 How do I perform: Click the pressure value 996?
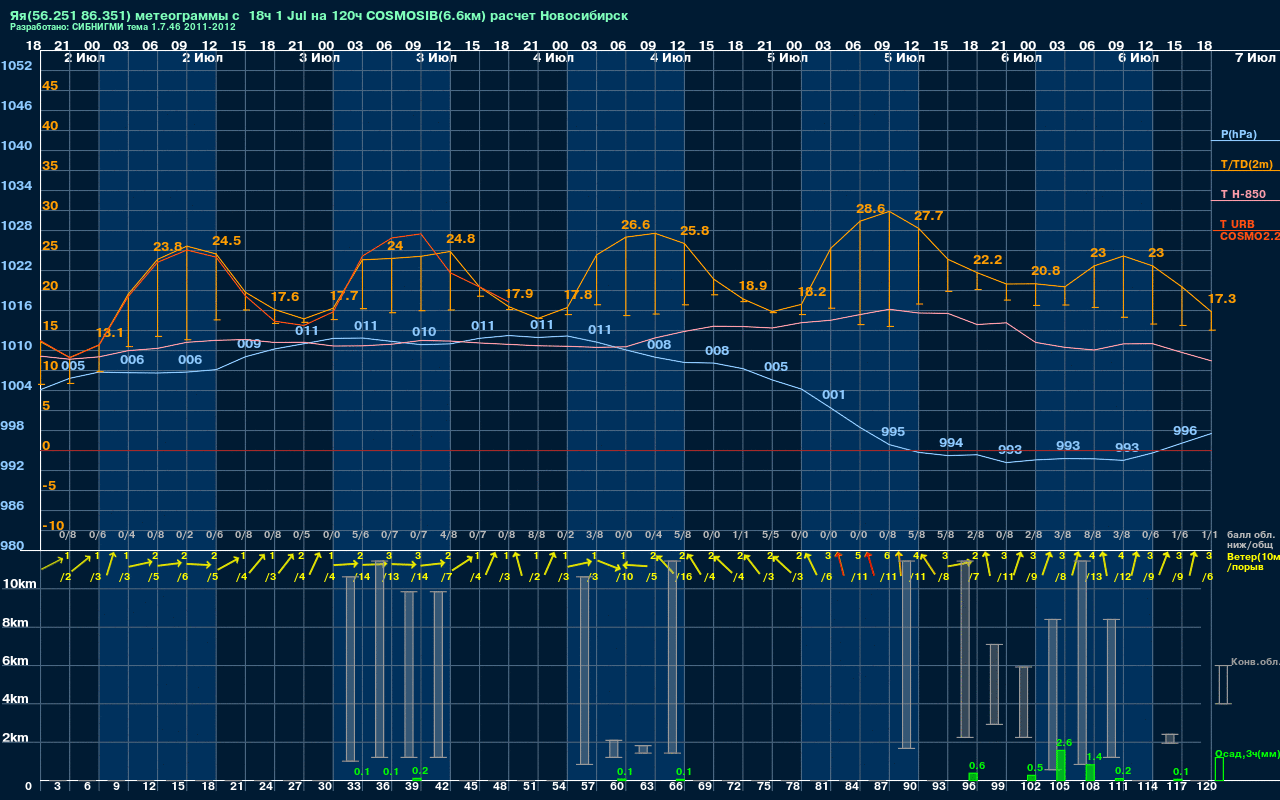pyautogui.click(x=1185, y=431)
